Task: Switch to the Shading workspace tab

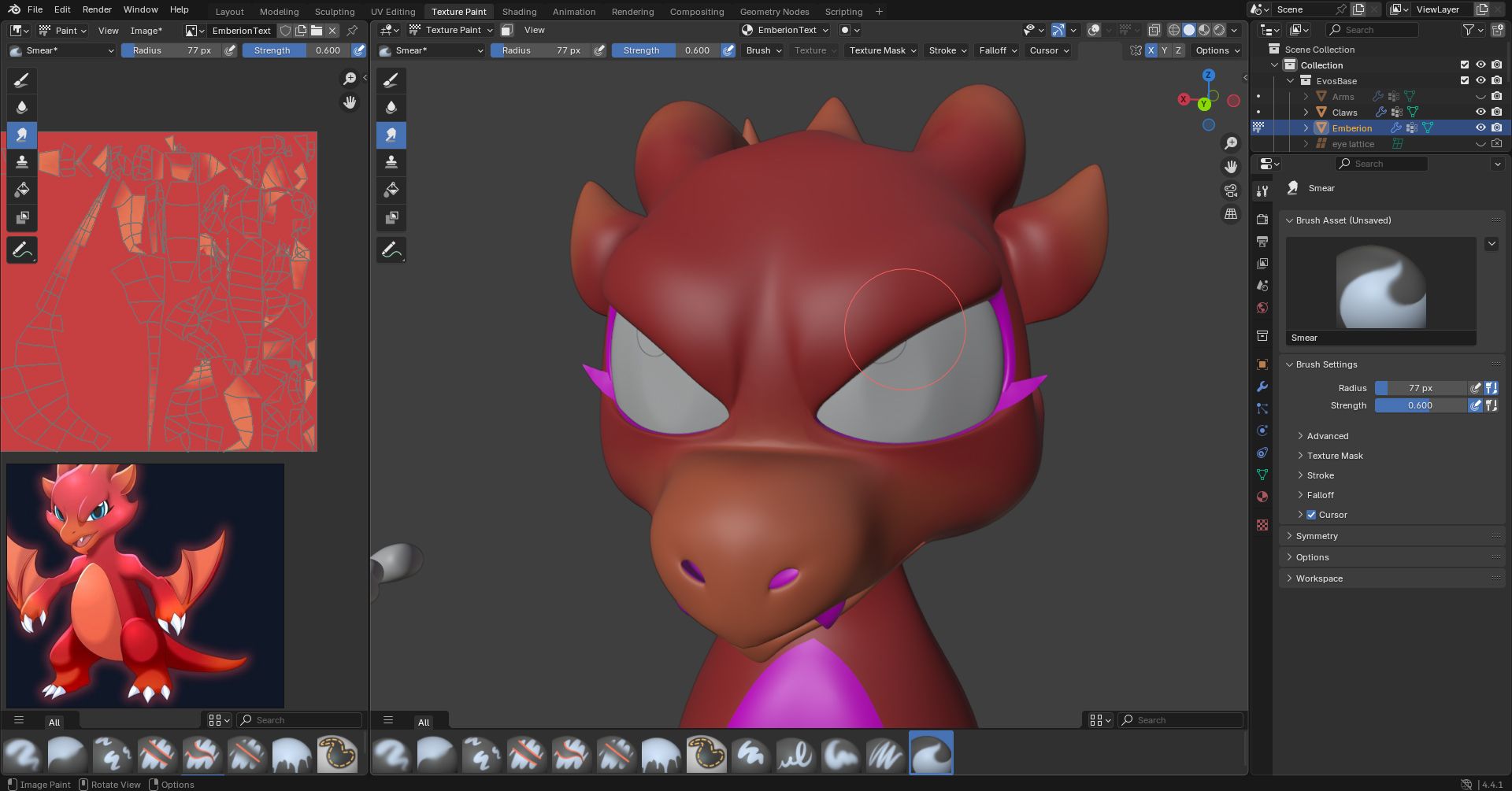Action: point(519,12)
